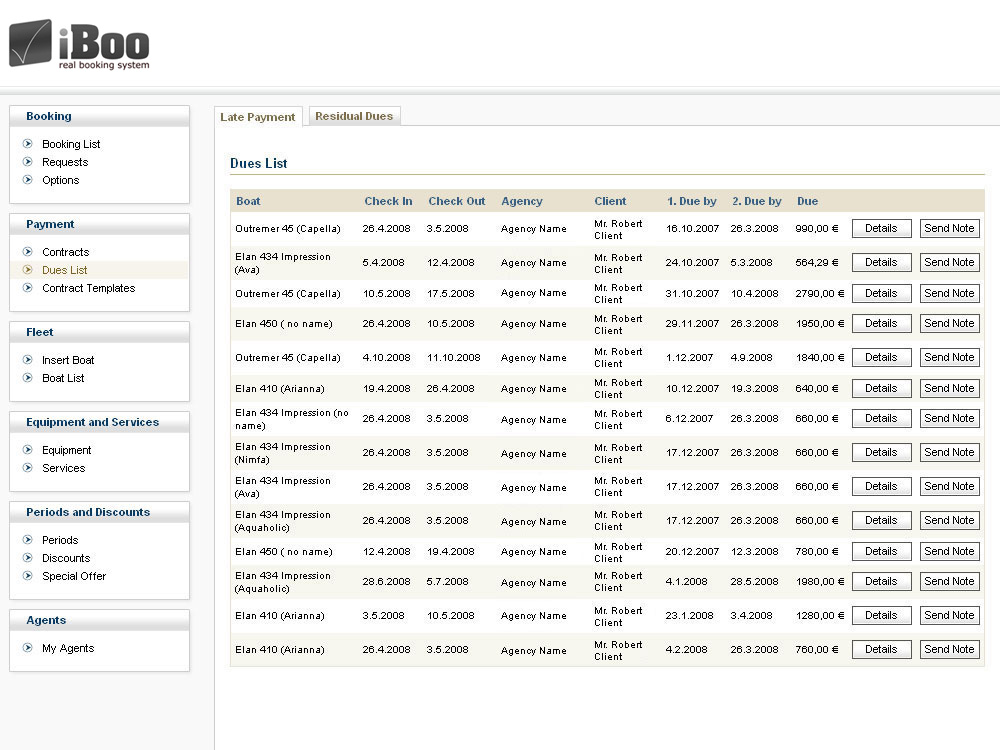Go to the Boat List page
Image resolution: width=1000 pixels, height=750 pixels.
tap(63, 378)
